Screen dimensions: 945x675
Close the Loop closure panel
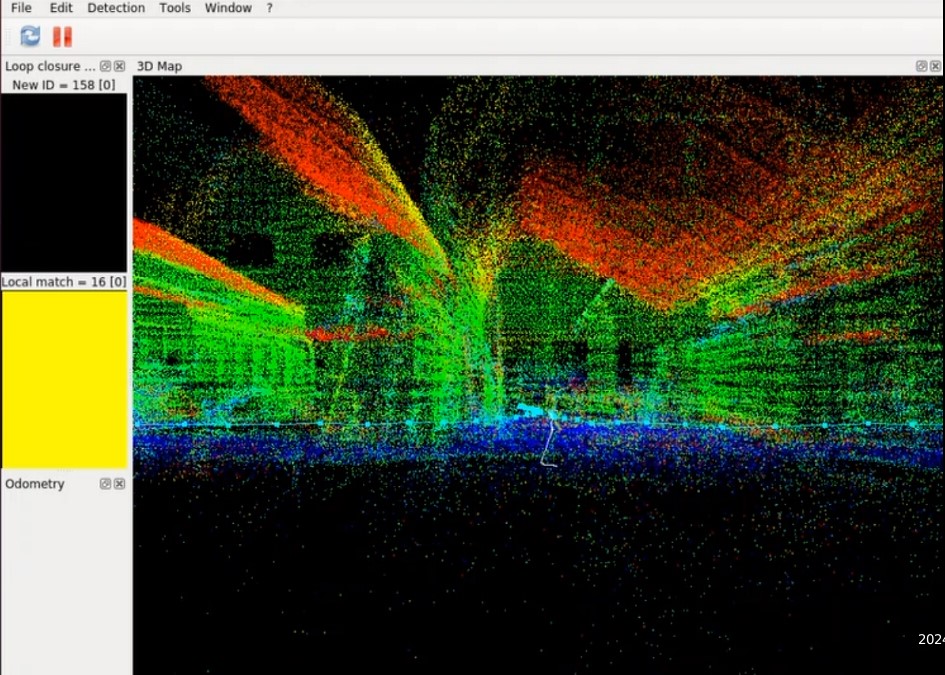tap(119, 66)
